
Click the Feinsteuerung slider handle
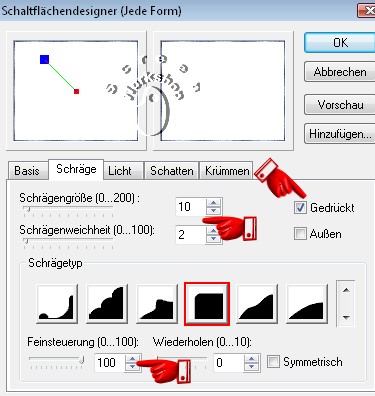click(82, 360)
